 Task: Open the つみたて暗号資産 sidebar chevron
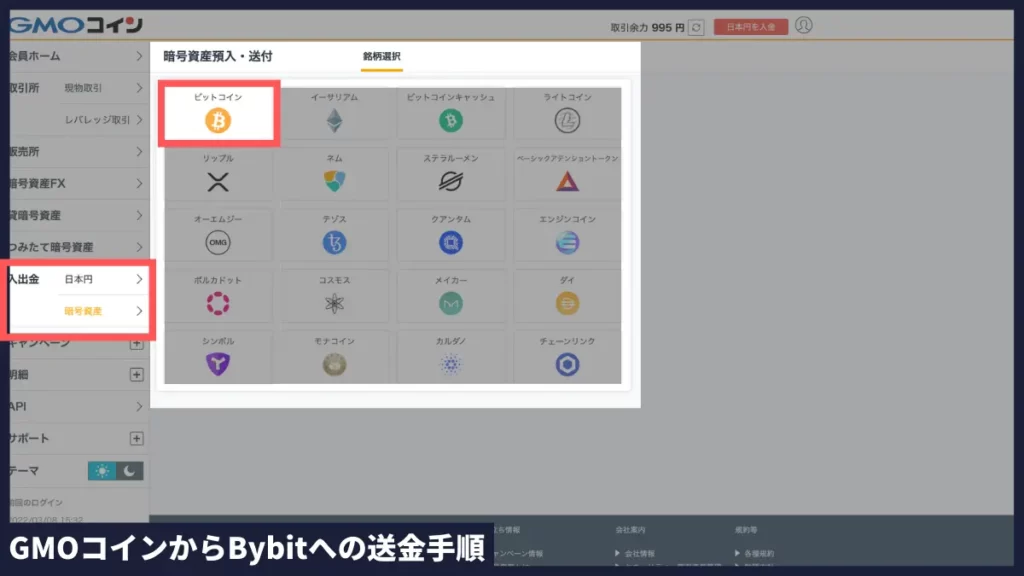click(138, 247)
